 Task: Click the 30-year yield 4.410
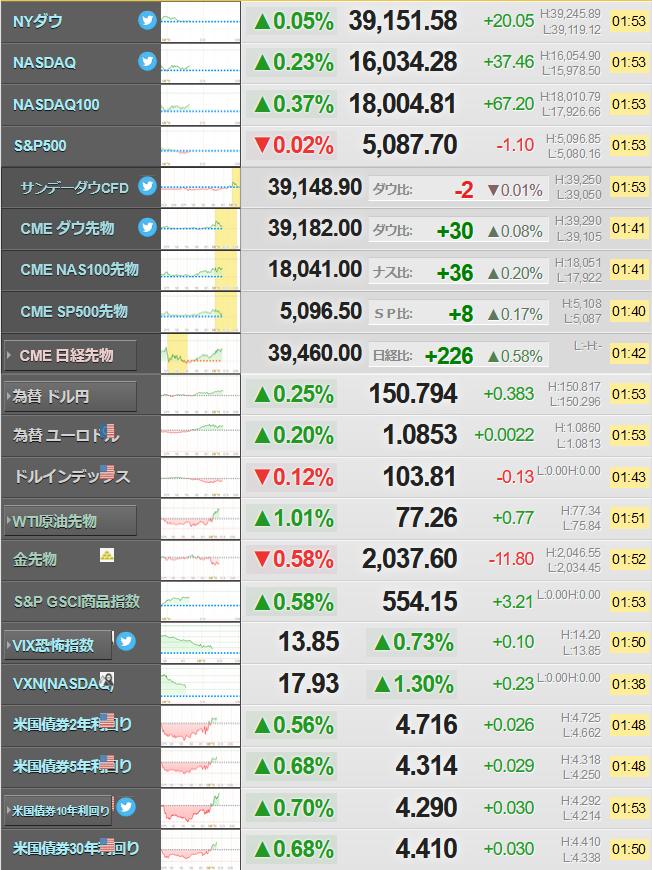[427, 849]
